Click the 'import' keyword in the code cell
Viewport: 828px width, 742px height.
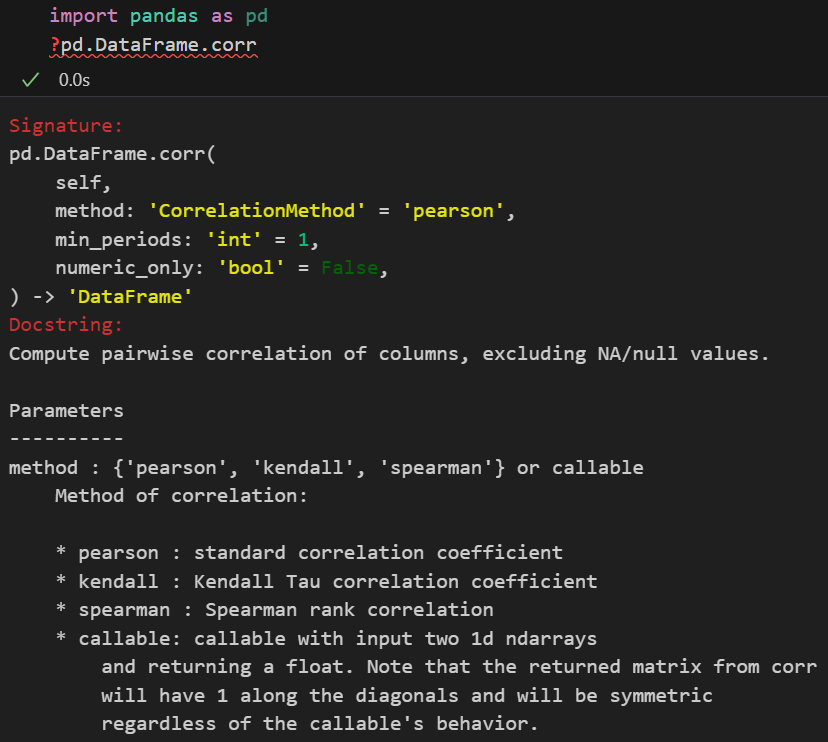pos(83,16)
